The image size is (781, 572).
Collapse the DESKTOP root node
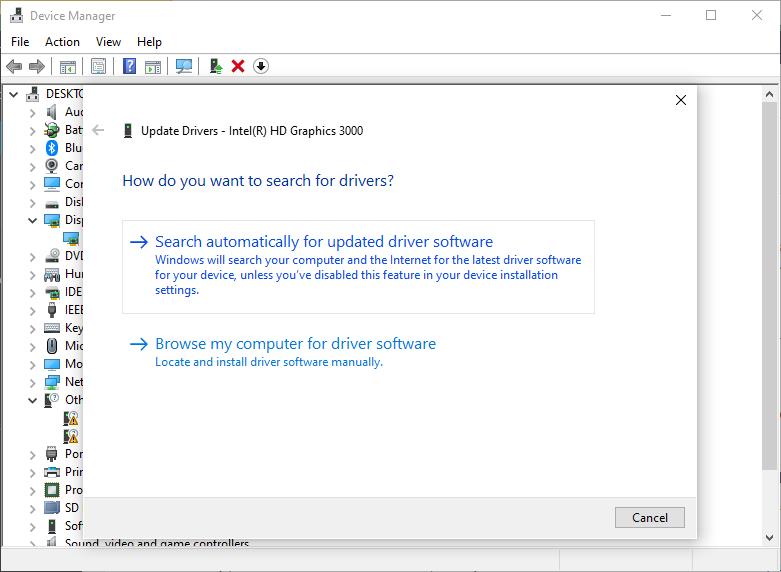pos(14,94)
